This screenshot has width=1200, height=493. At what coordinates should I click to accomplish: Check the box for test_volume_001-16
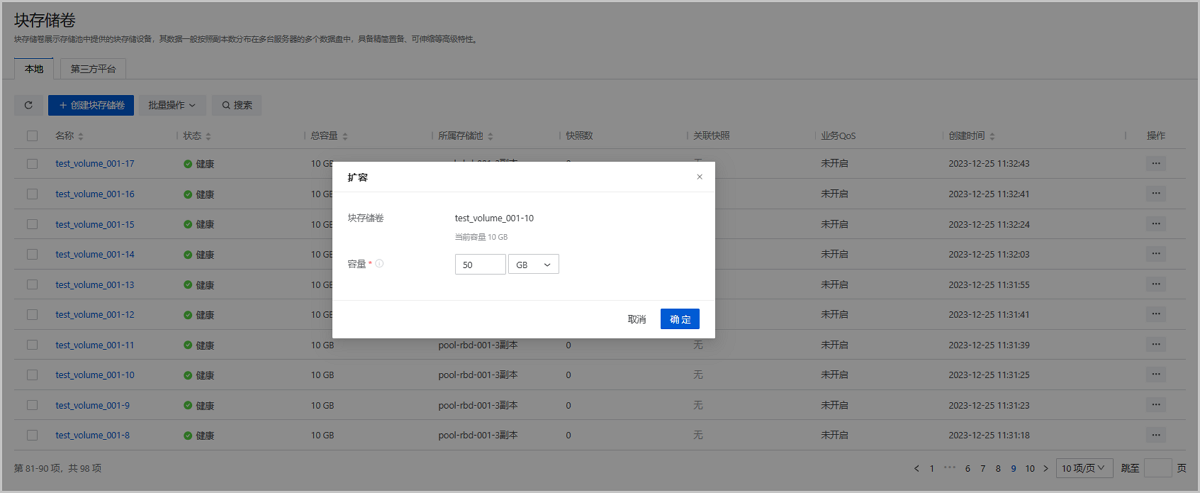[32, 194]
